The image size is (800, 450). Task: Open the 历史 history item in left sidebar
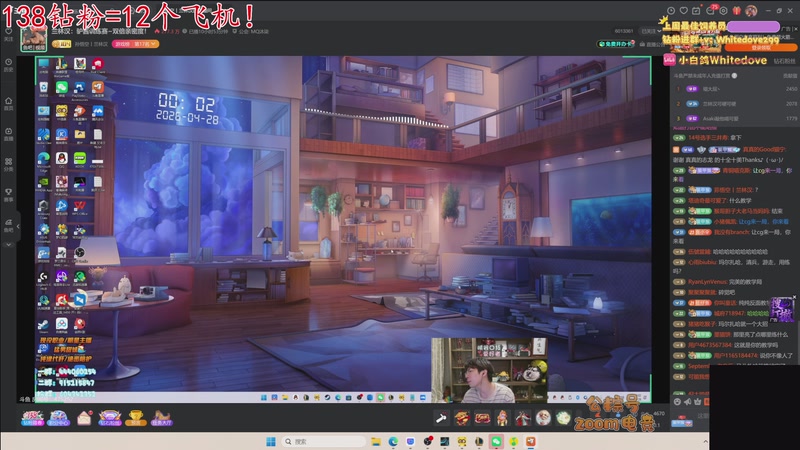8,65
